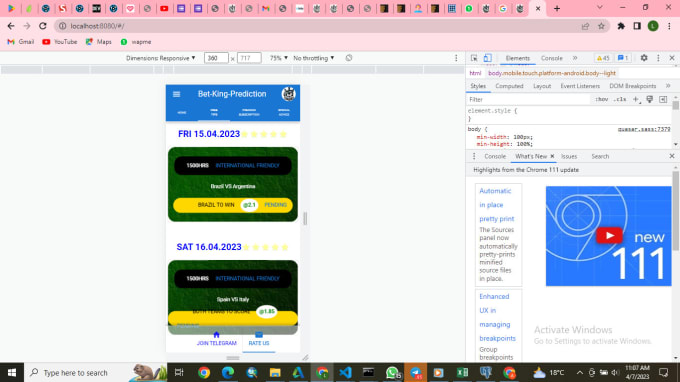This screenshot has width=680, height=382.
Task: Click the SAT 16.04.2023 date heading
Action: coord(209,247)
